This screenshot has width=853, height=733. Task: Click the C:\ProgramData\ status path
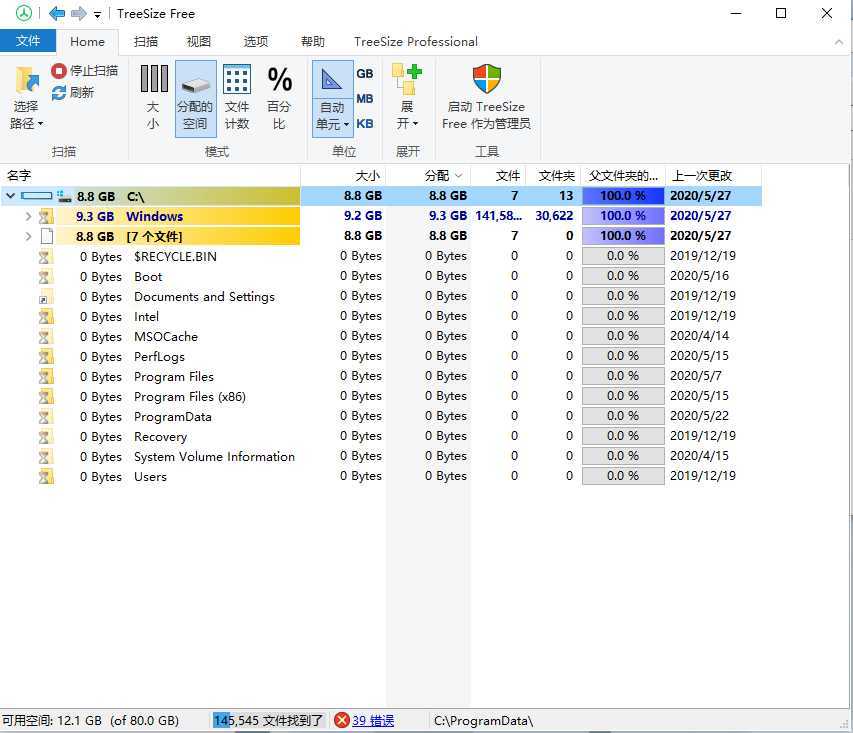(483, 720)
